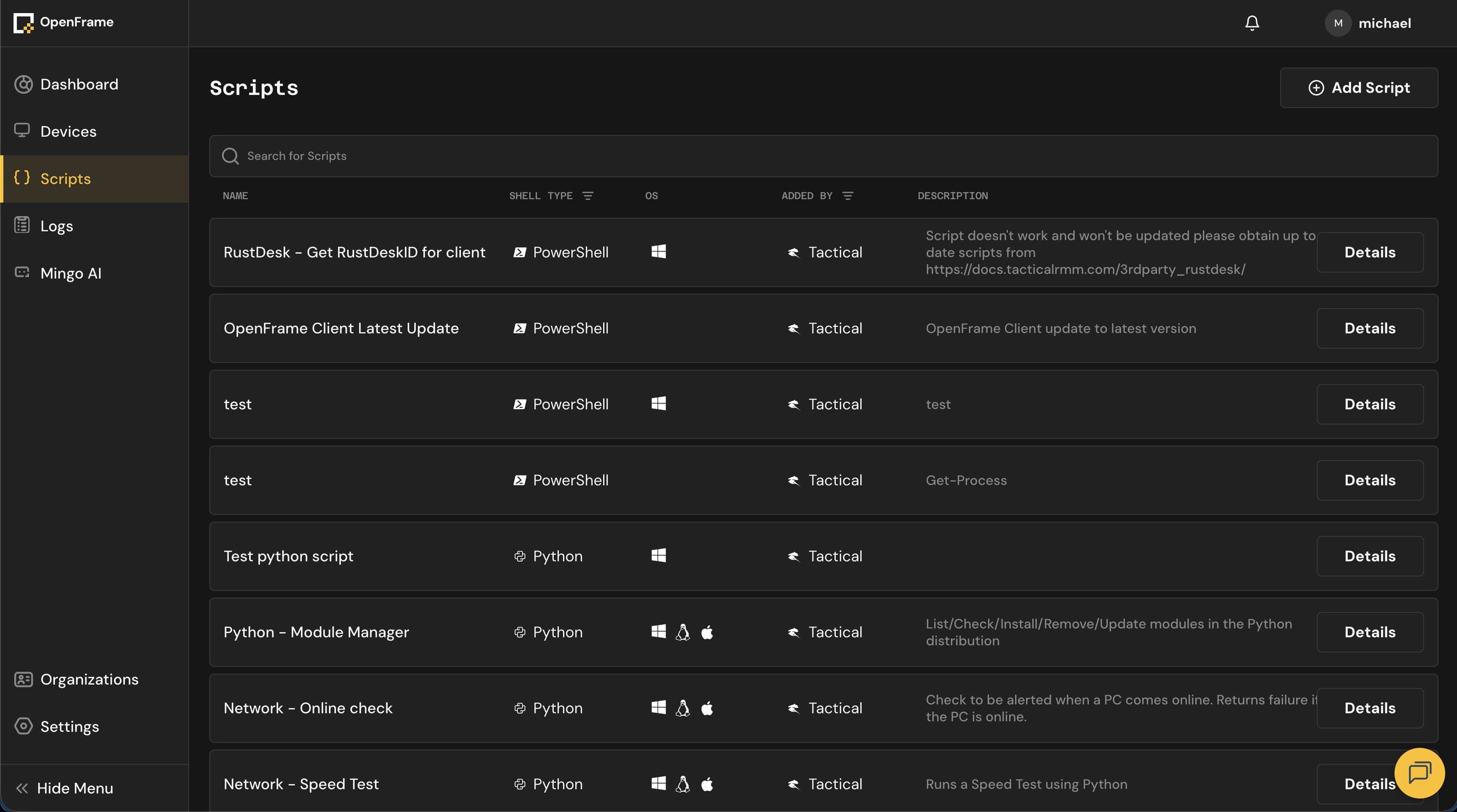Viewport: 1457px width, 812px height.
Task: Click PowerShell icon in OpenFrame Client Latest Update row
Action: [519, 328]
